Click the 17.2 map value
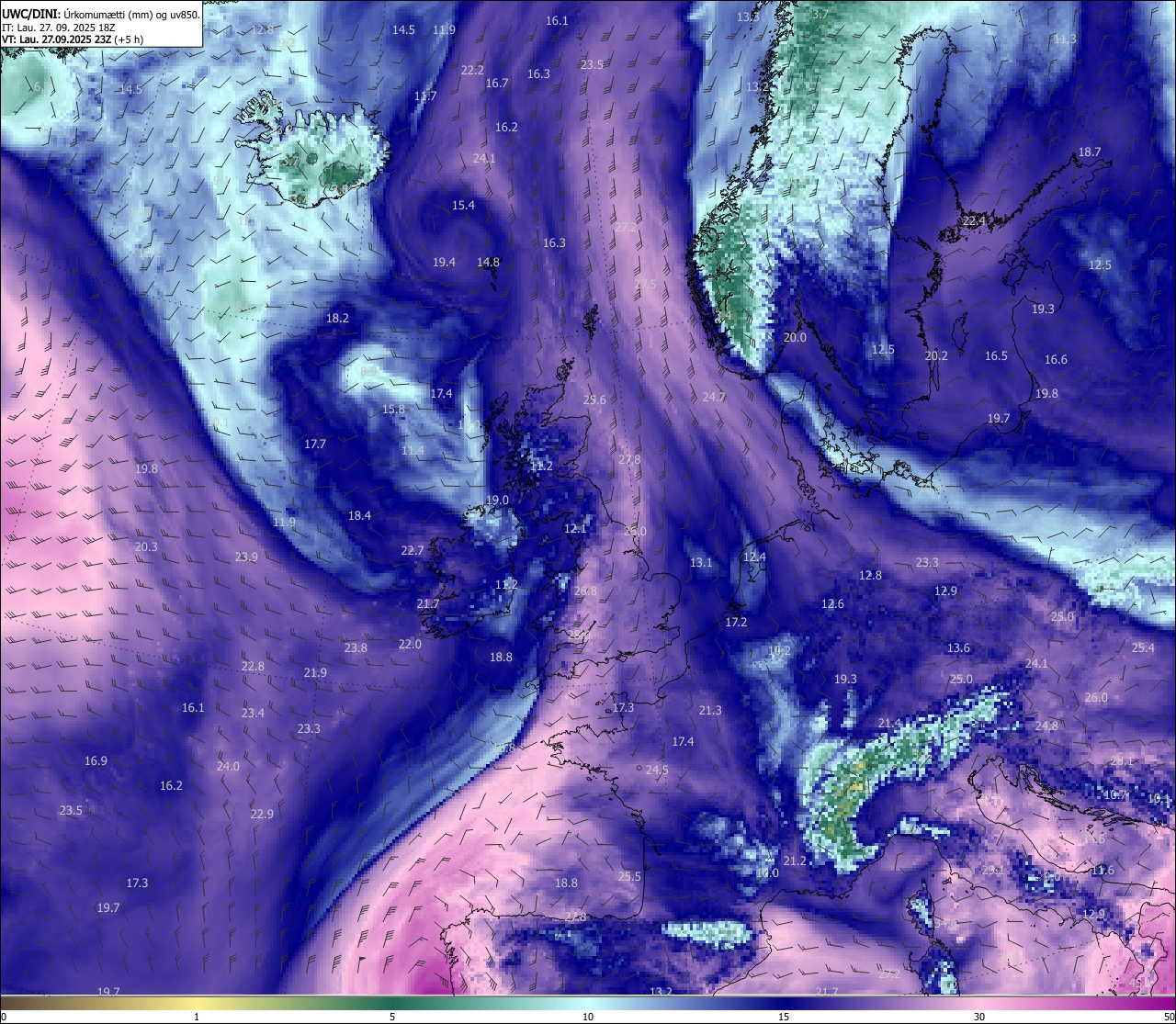The image size is (1176, 1024). [x=736, y=623]
